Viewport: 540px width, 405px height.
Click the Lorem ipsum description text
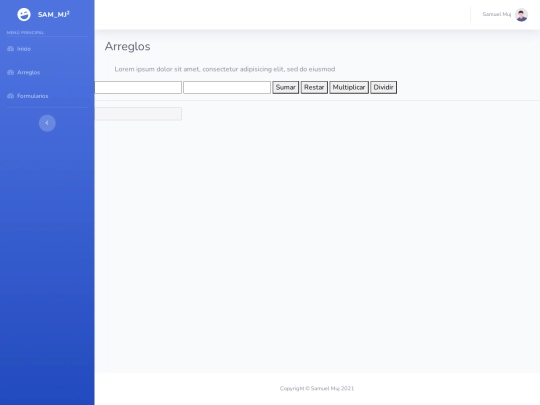tap(225, 69)
